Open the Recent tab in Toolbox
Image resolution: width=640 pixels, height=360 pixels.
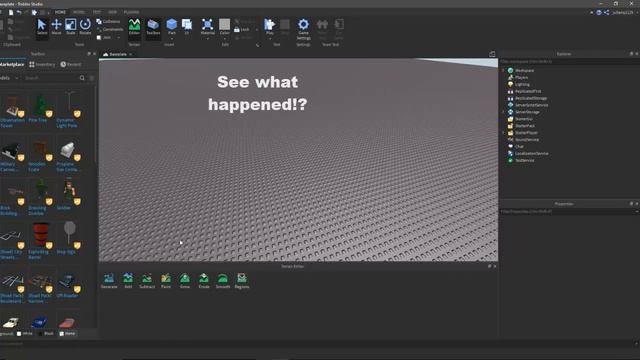coord(71,64)
